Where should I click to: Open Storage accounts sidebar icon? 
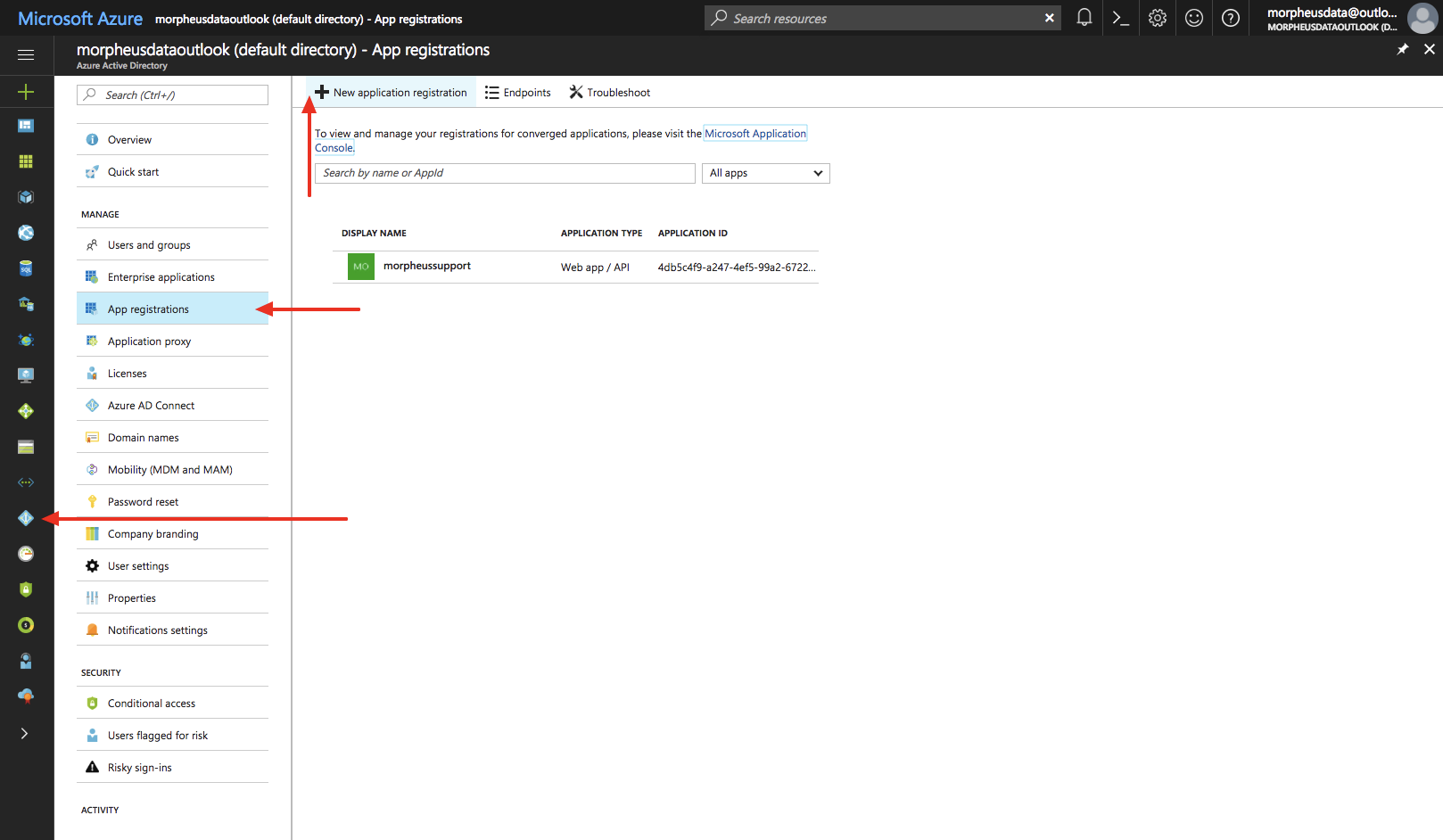pos(26,447)
